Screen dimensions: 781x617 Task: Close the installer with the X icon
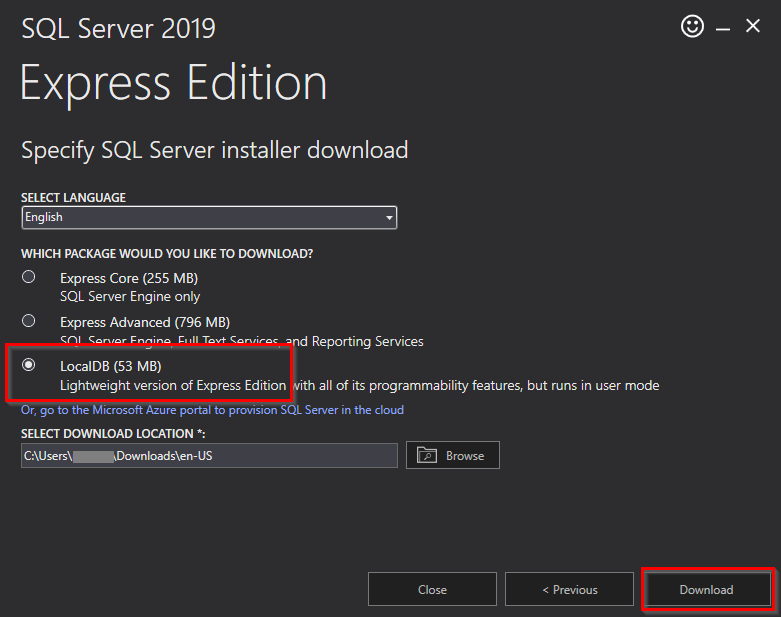753,27
